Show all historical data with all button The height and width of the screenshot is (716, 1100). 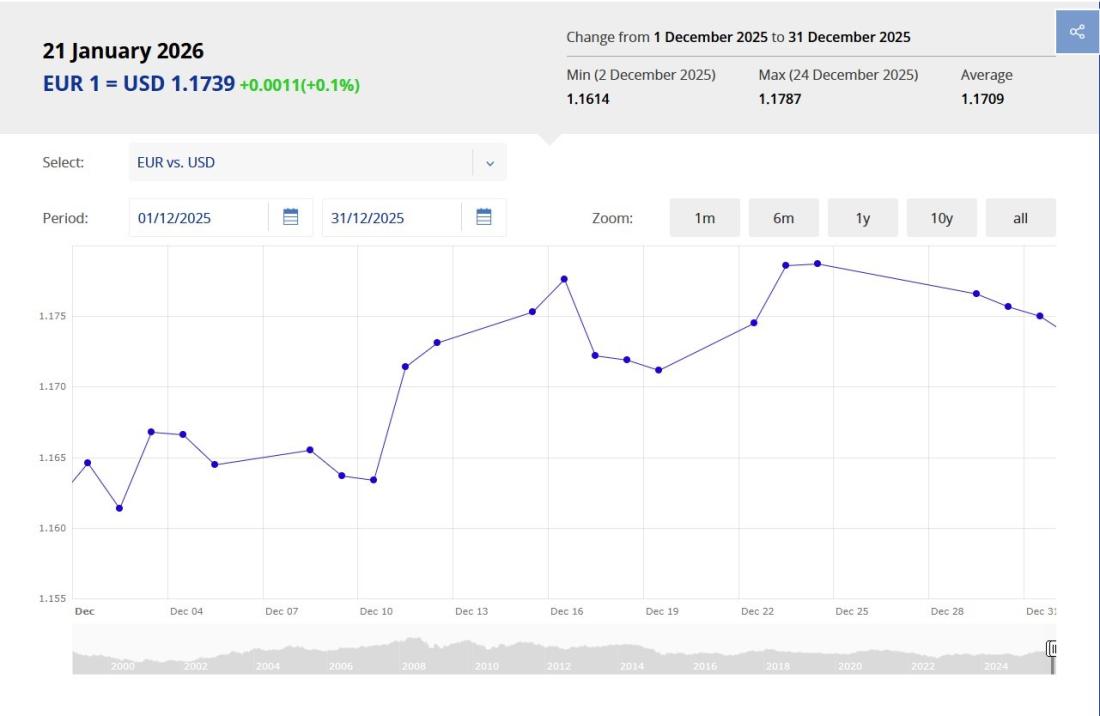click(1020, 218)
